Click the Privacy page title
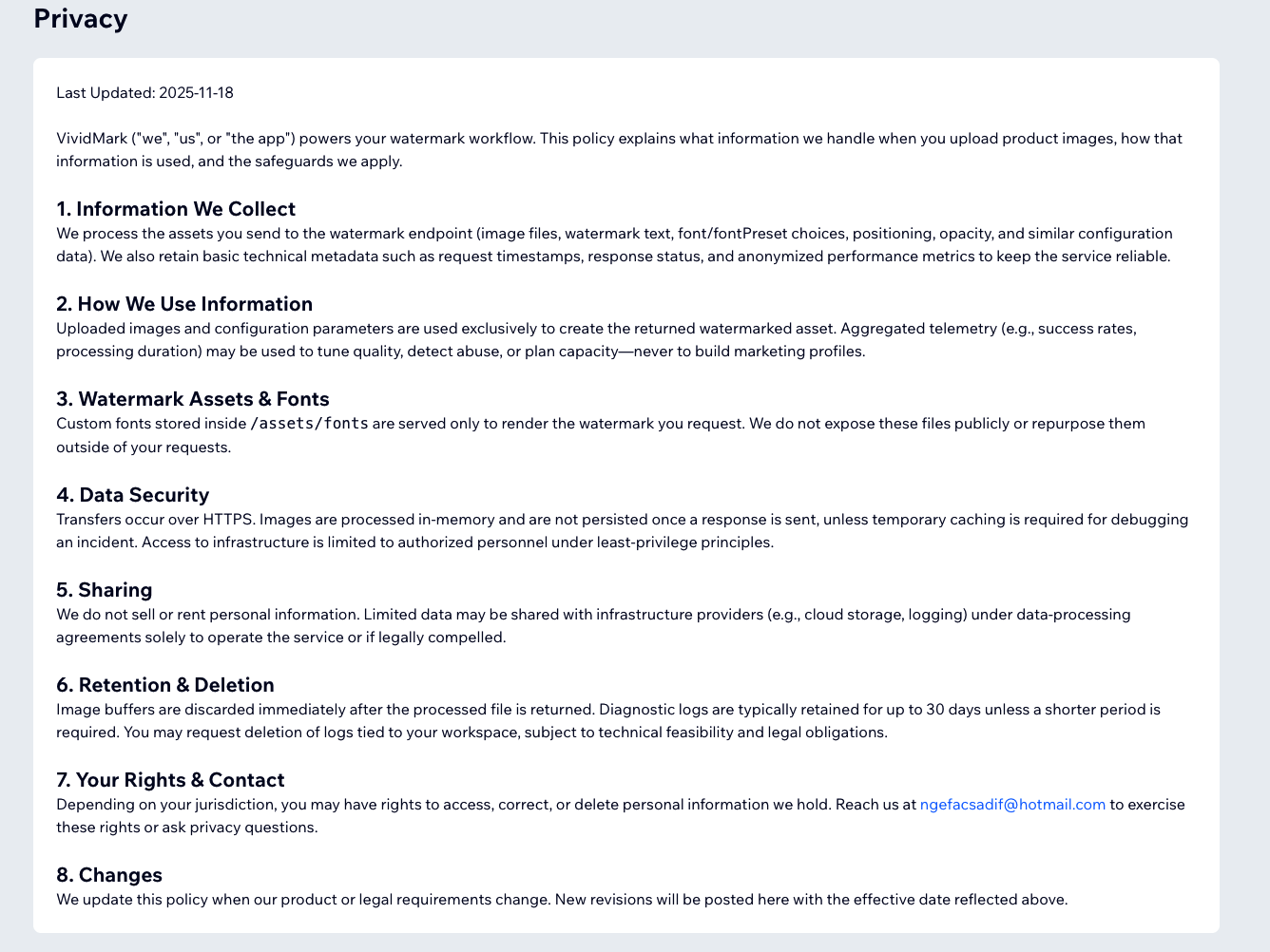The height and width of the screenshot is (952, 1270). click(81, 19)
